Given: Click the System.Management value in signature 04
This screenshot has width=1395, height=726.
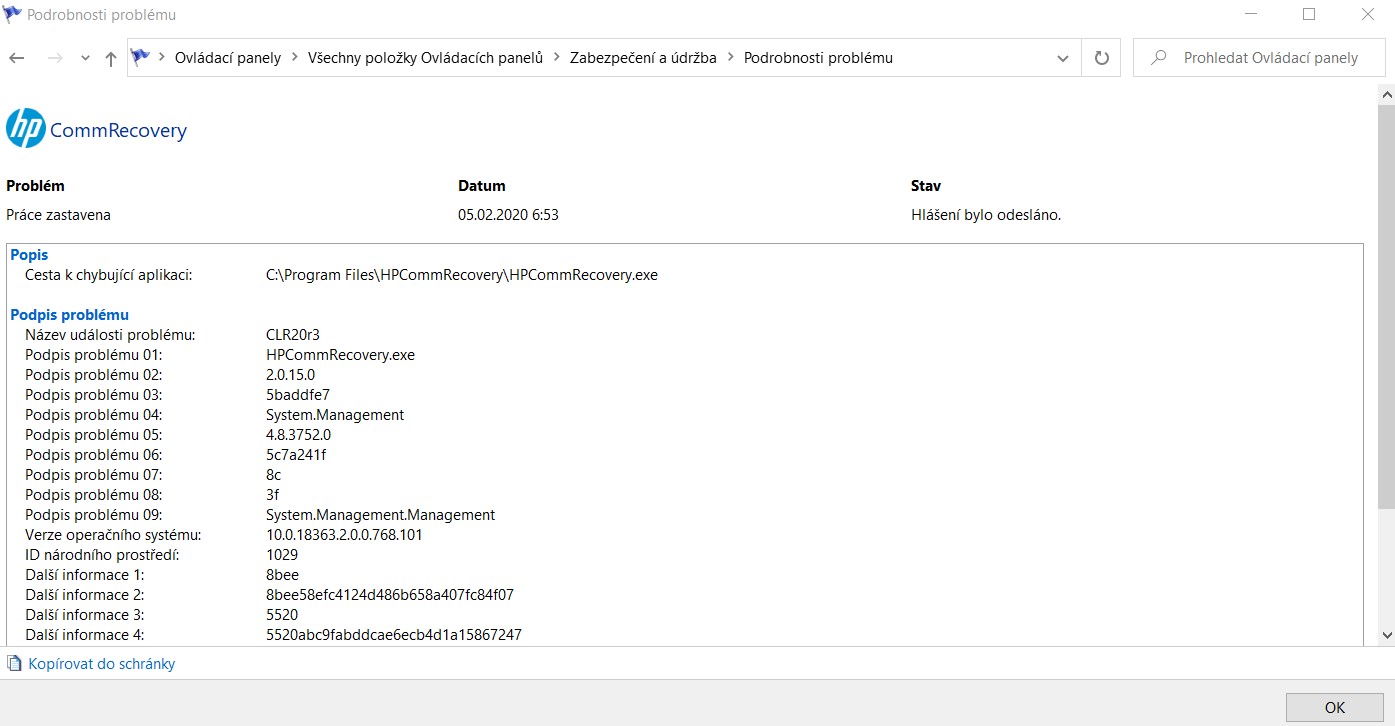Looking at the screenshot, I should point(335,415).
